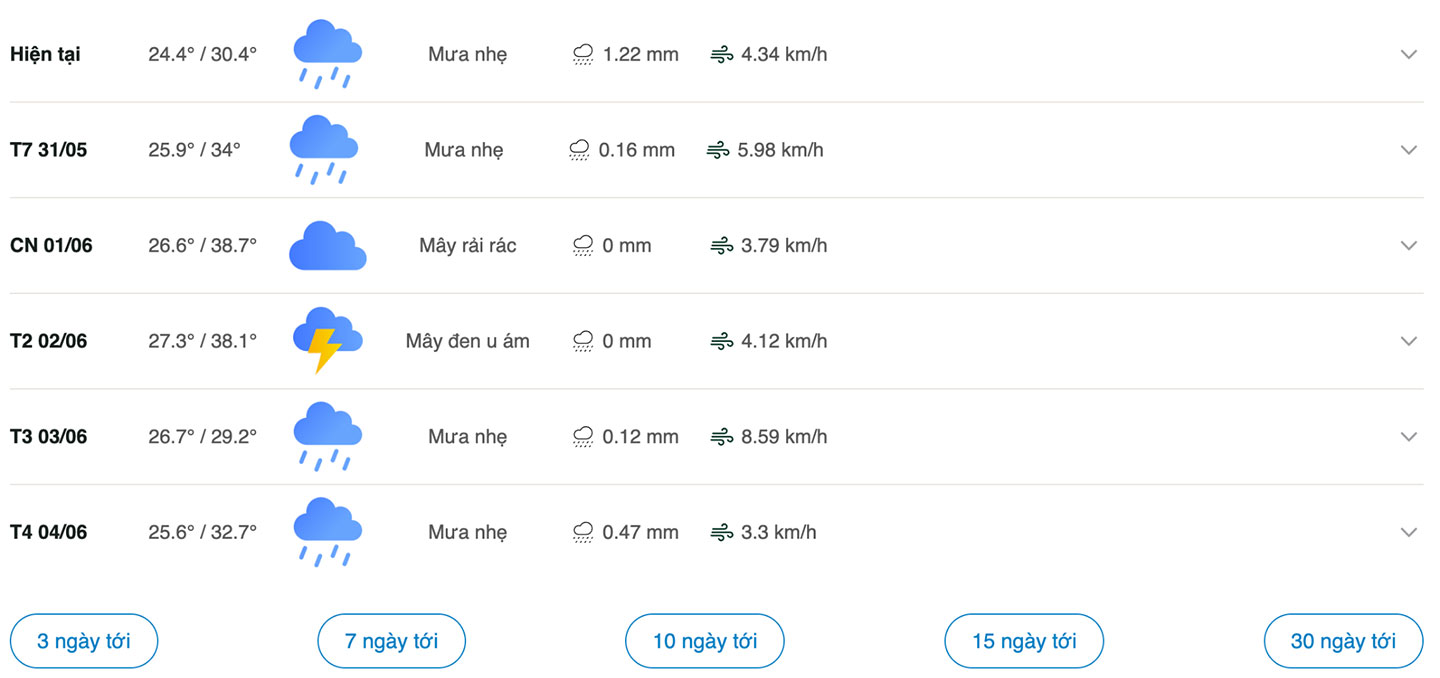This screenshot has width=1440, height=678.
Task: Click the thunderstorm icon for T2 02/06
Action: tap(327, 340)
